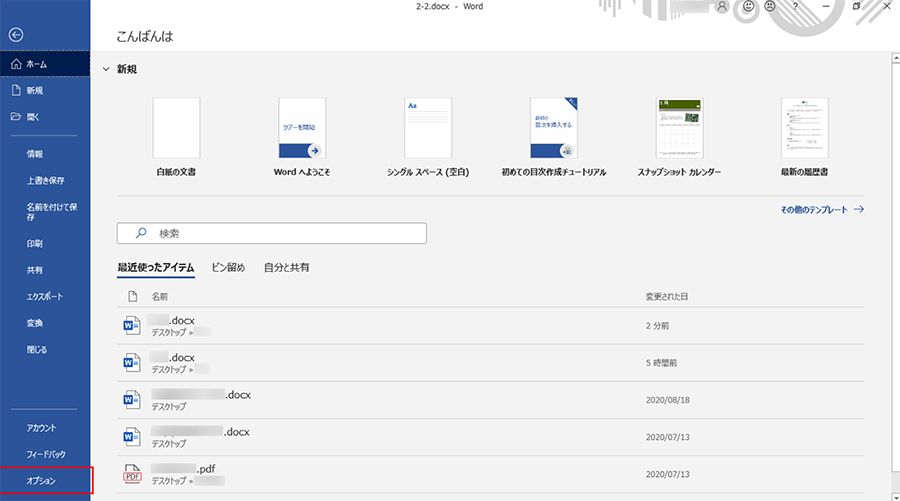
Task: Choose 上書き保存 in the sidebar
Action: pyautogui.click(x=45, y=180)
